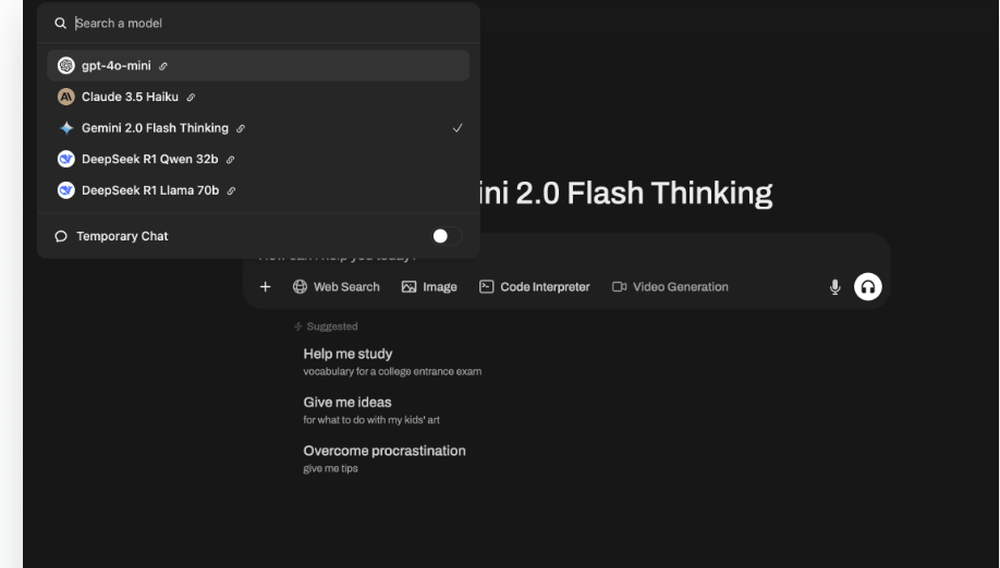This screenshot has height=568, width=1000.
Task: Click the Image picture icon
Action: (x=409, y=287)
